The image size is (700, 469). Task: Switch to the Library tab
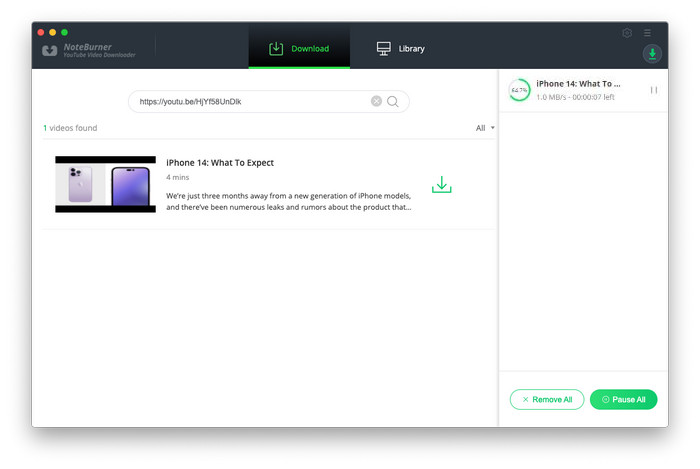coord(400,48)
